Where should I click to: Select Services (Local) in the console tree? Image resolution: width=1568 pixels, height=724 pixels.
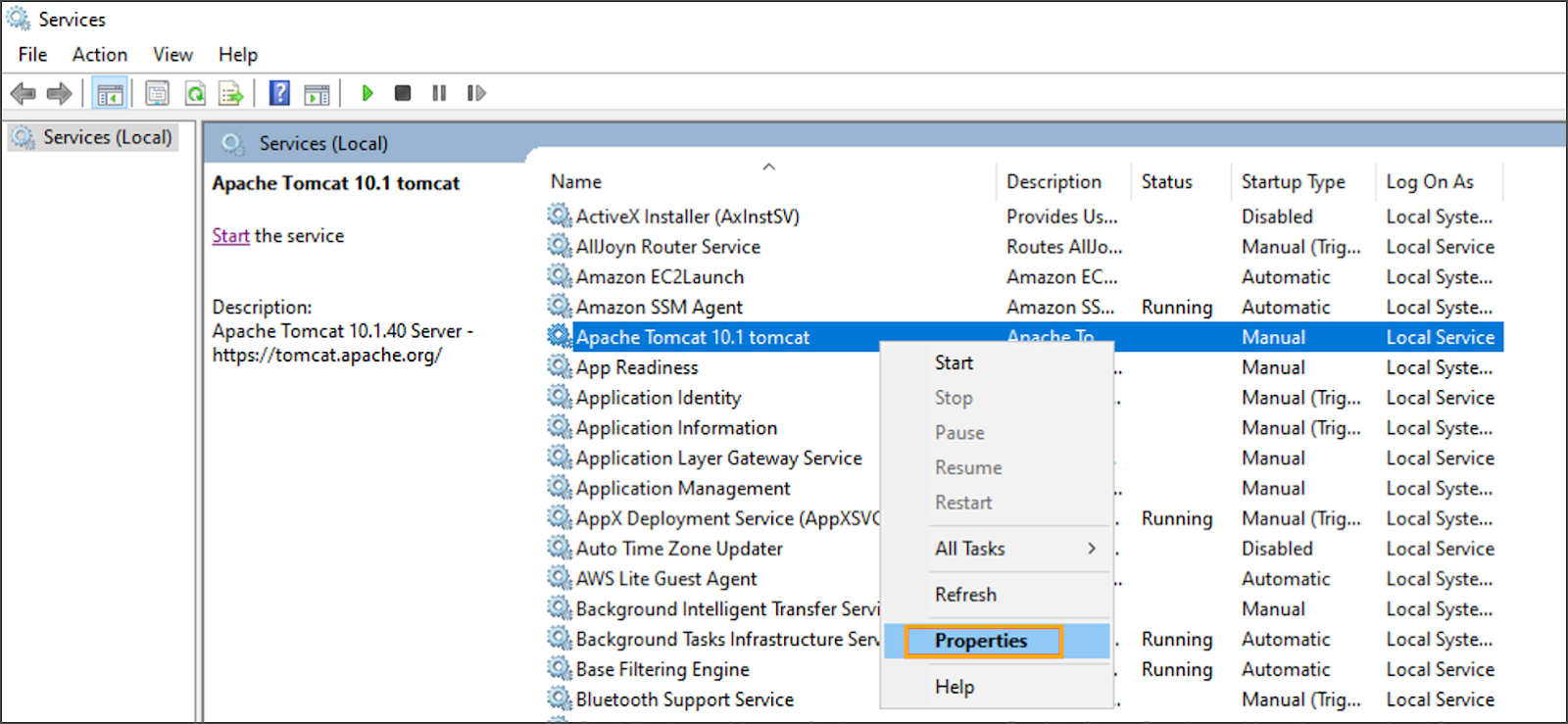[107, 138]
